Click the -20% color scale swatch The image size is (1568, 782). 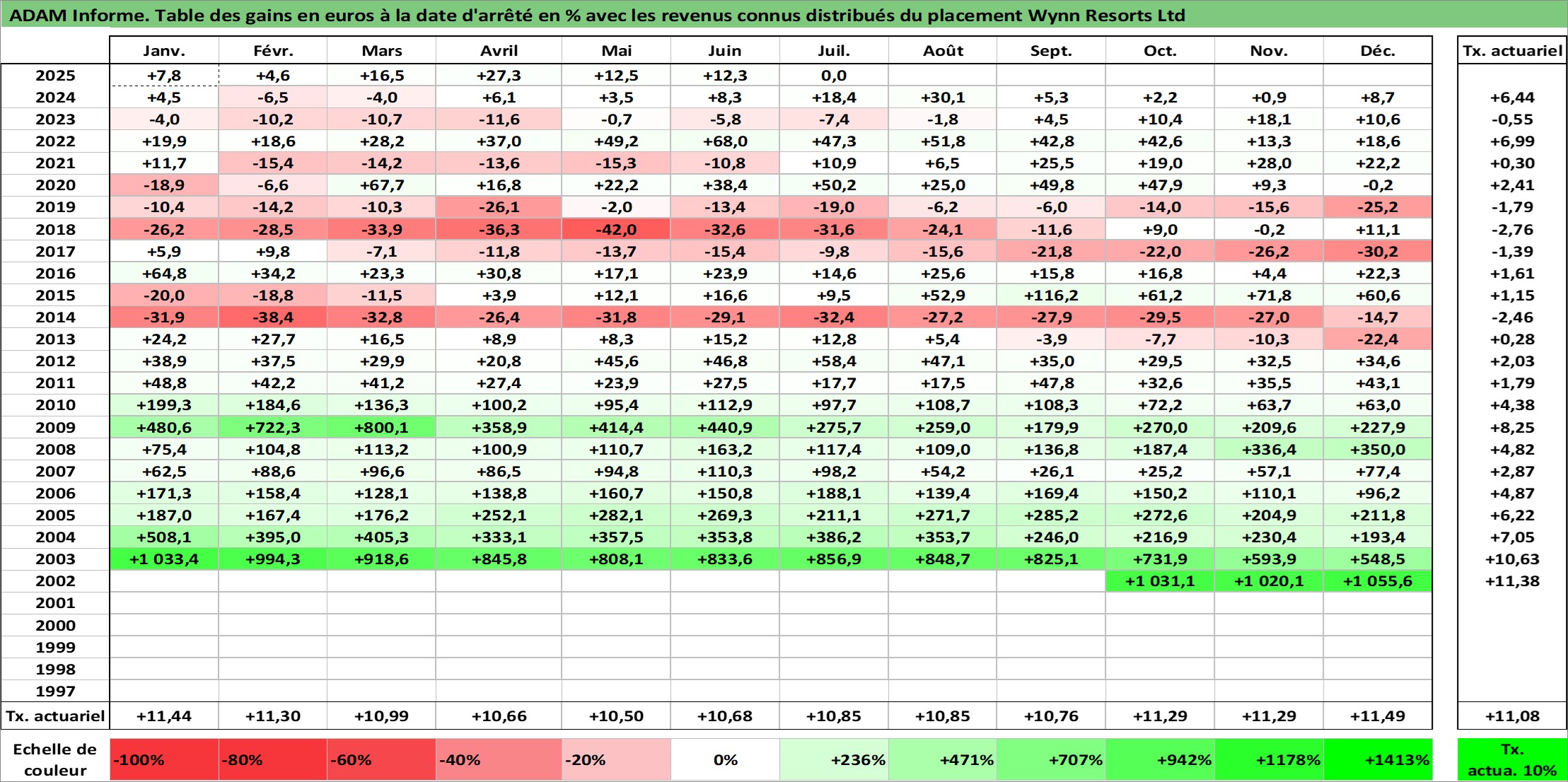pyautogui.click(x=617, y=759)
